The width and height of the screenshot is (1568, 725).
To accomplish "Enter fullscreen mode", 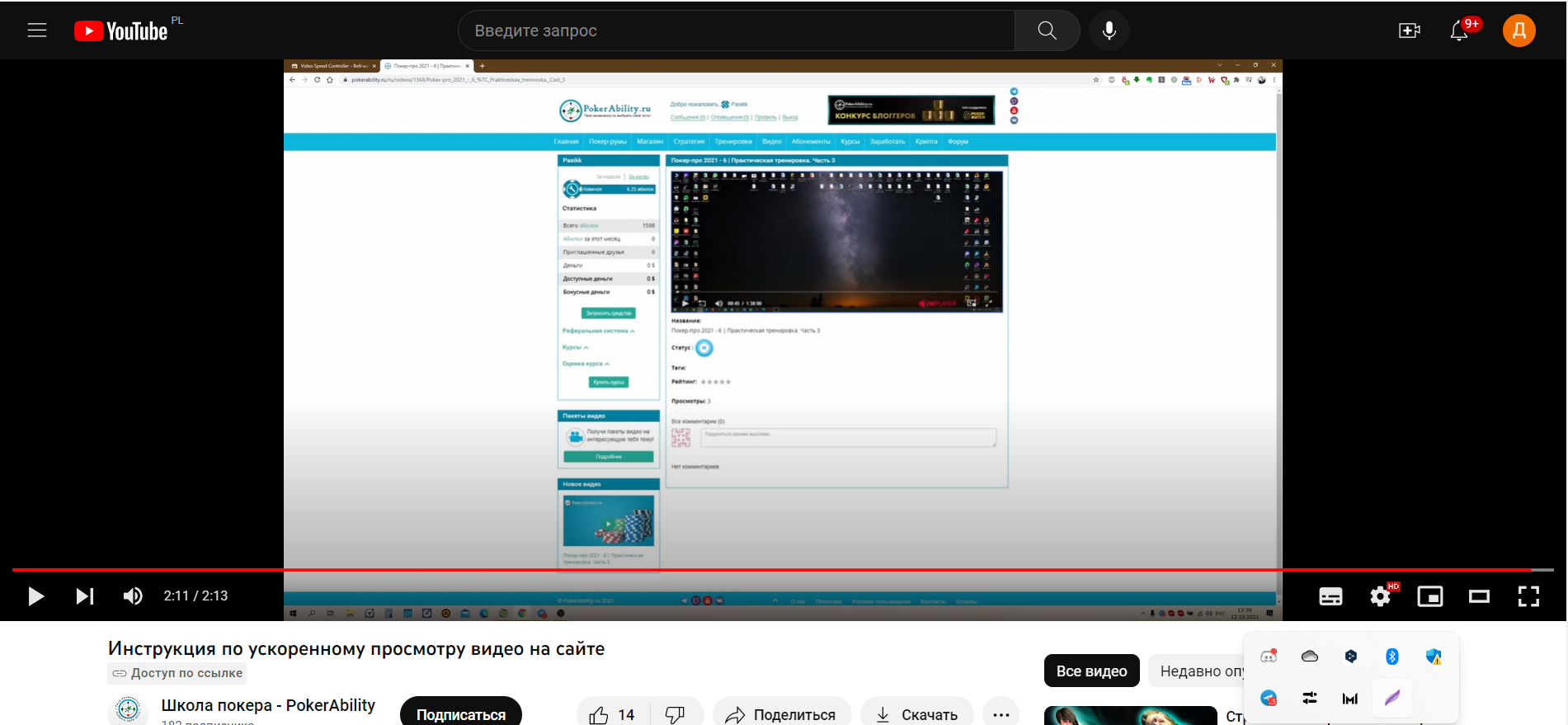I will tap(1529, 596).
